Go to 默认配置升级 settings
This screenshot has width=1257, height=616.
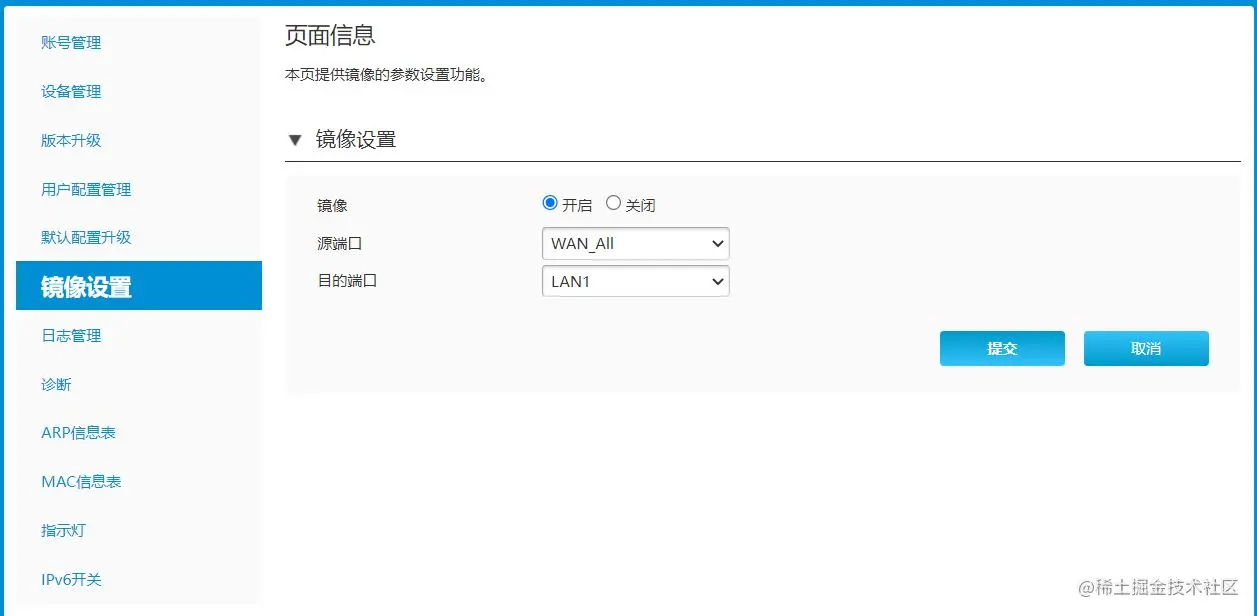tap(85, 237)
